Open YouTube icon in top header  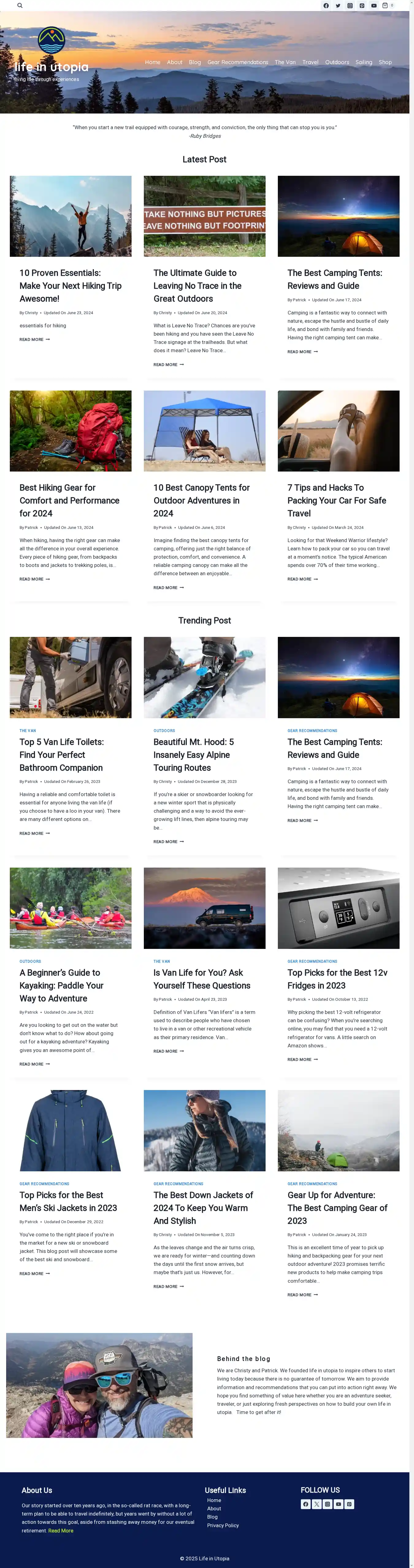(x=374, y=6)
